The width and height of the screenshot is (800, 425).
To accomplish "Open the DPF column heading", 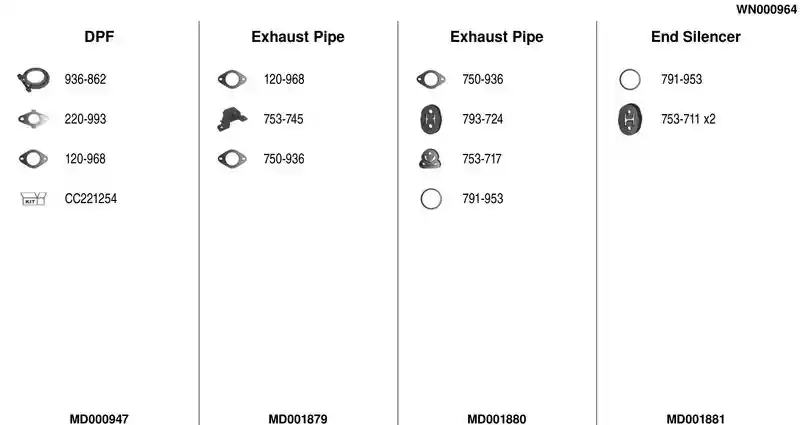I will [x=99, y=37].
